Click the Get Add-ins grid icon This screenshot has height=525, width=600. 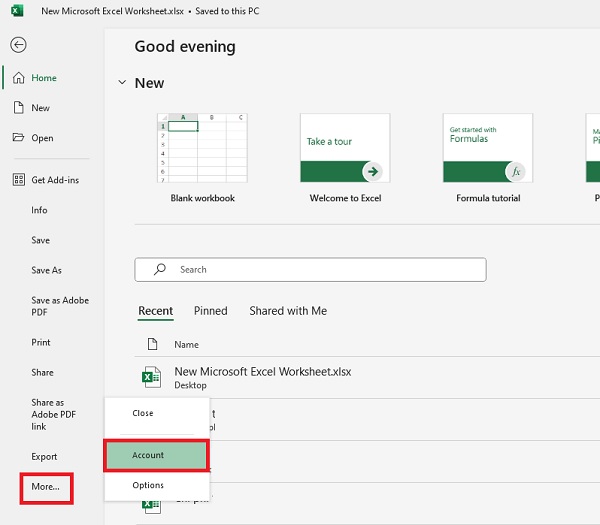(19, 179)
